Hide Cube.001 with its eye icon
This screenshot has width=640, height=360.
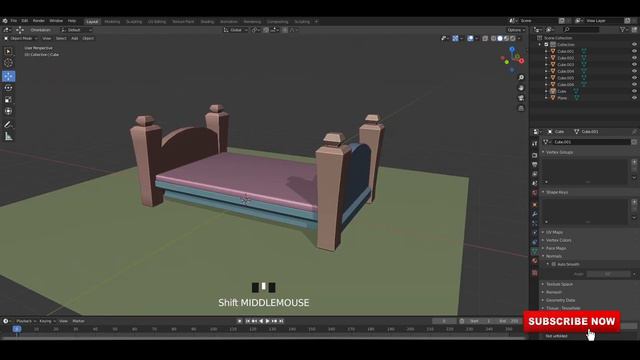pyautogui.click(x=634, y=51)
